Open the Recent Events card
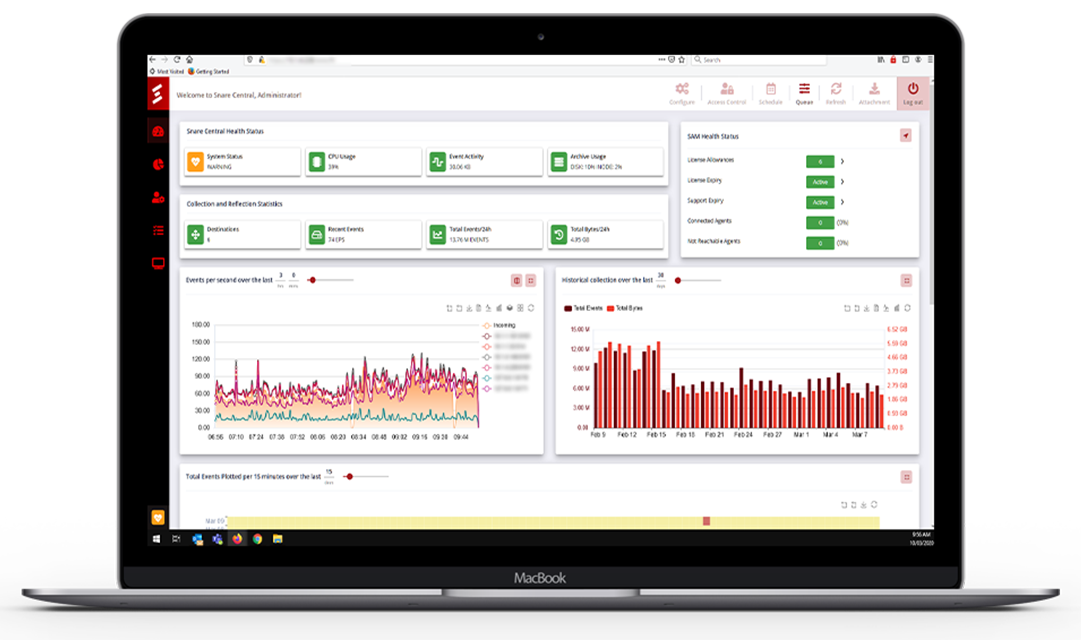The height and width of the screenshot is (640, 1081). click(363, 234)
